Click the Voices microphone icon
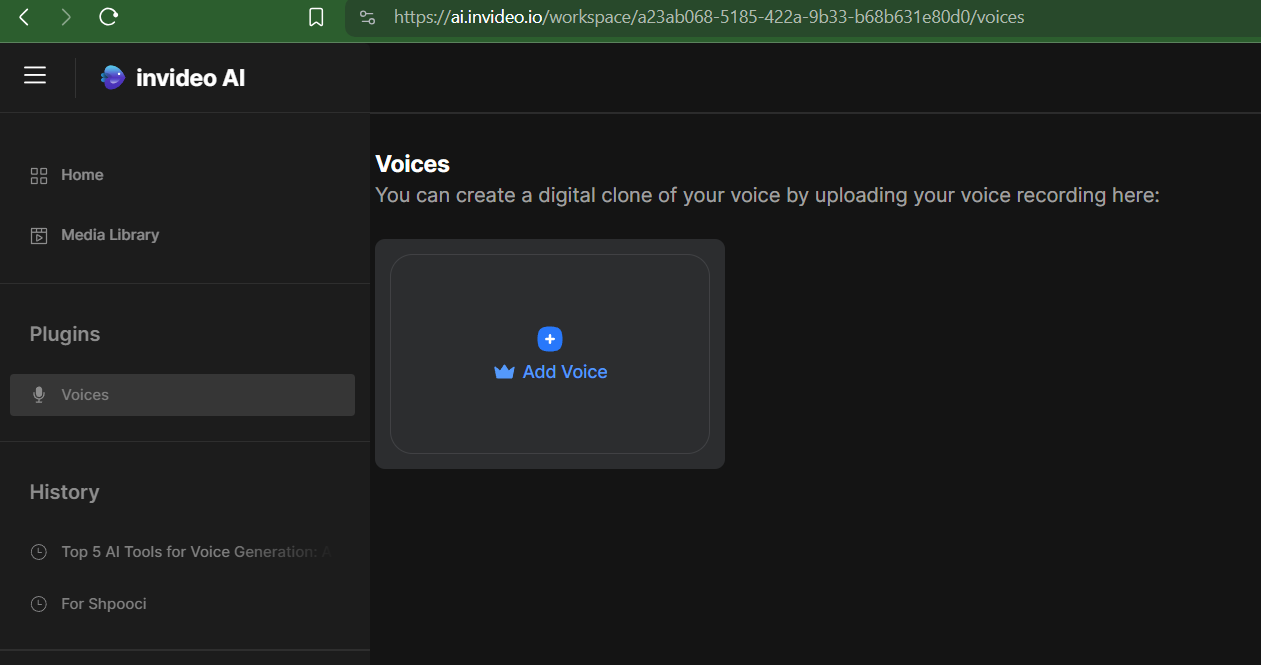Image resolution: width=1261 pixels, height=665 pixels. [39, 395]
